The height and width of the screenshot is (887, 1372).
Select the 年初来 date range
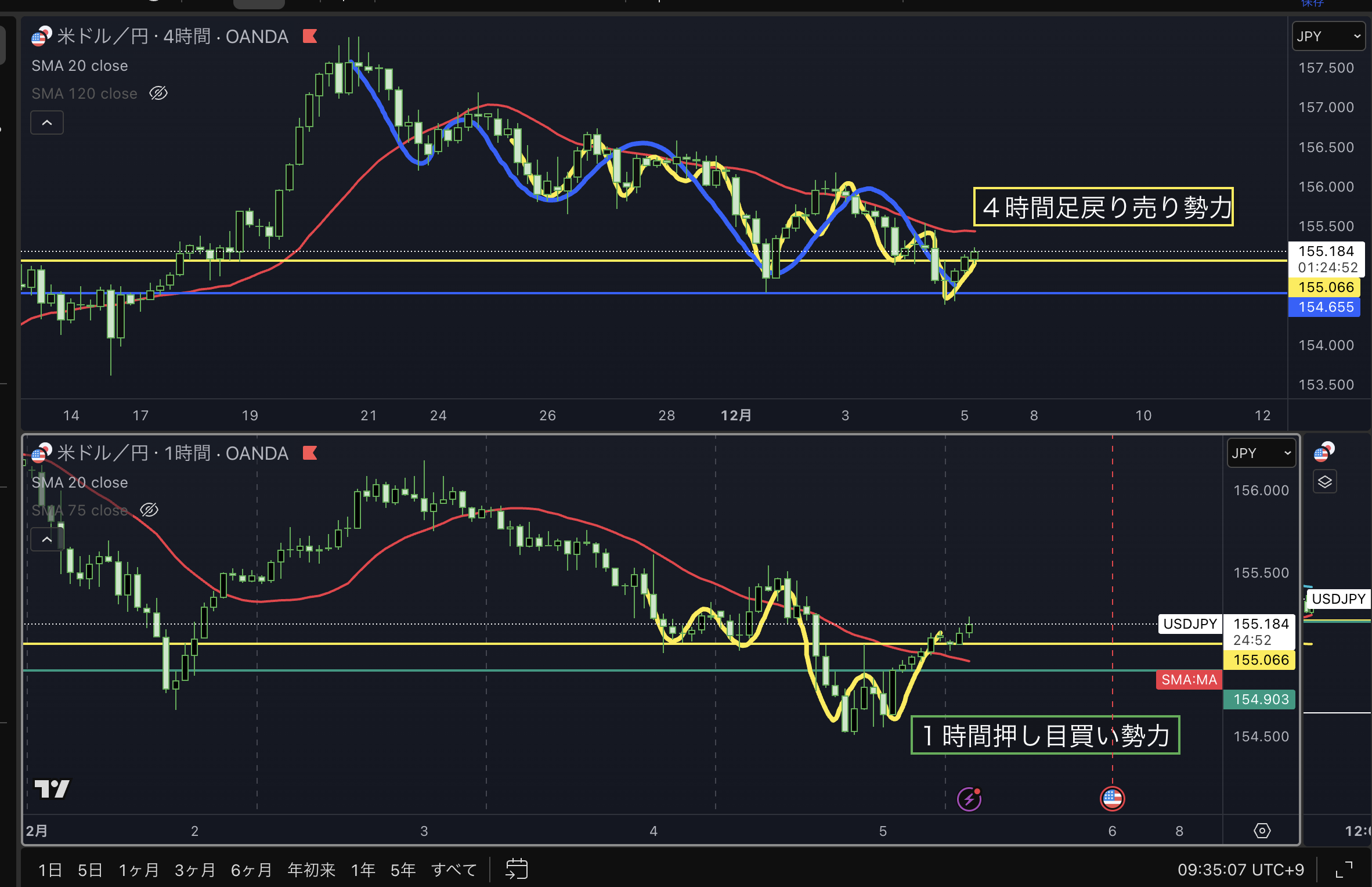311,870
